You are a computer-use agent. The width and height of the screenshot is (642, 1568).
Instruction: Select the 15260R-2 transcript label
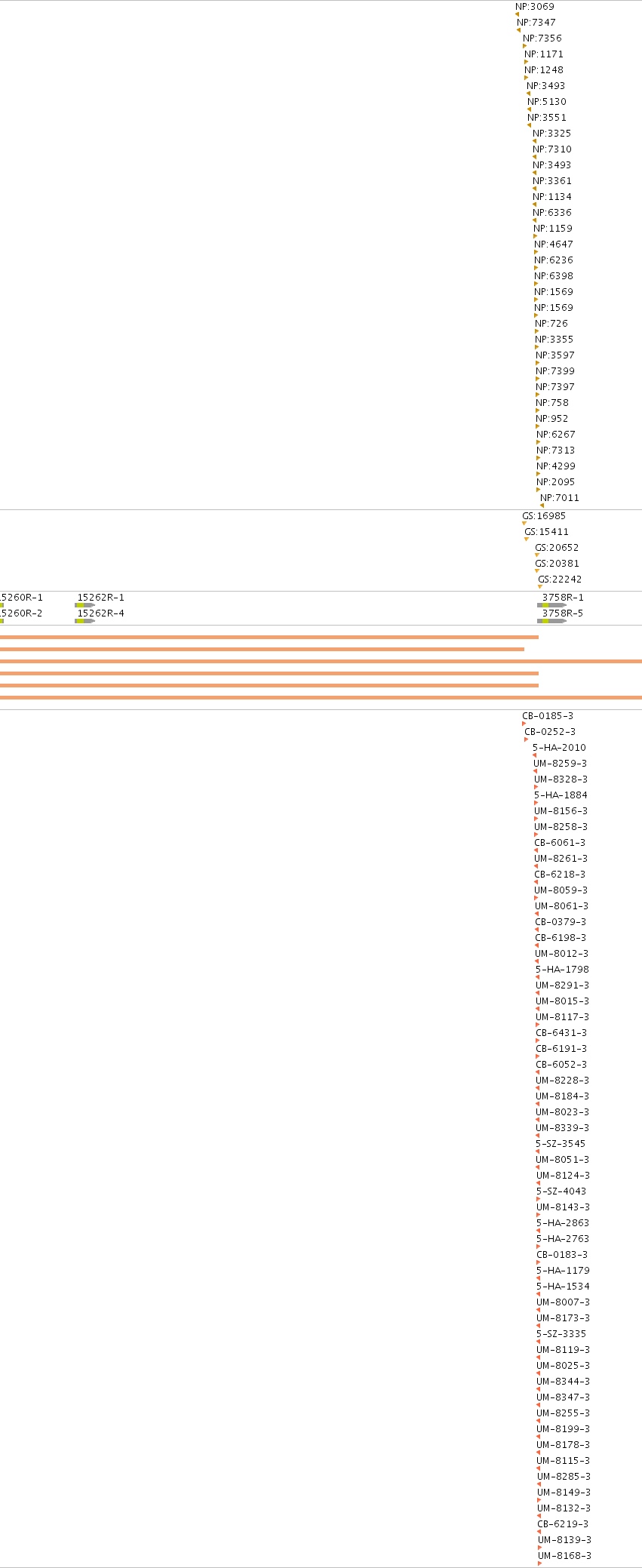pos(21,613)
